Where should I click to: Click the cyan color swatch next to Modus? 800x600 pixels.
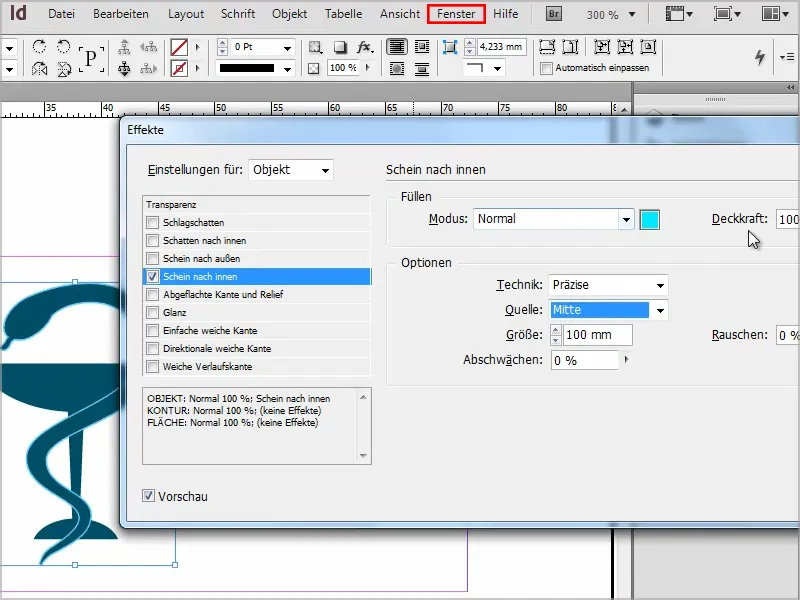tap(650, 218)
